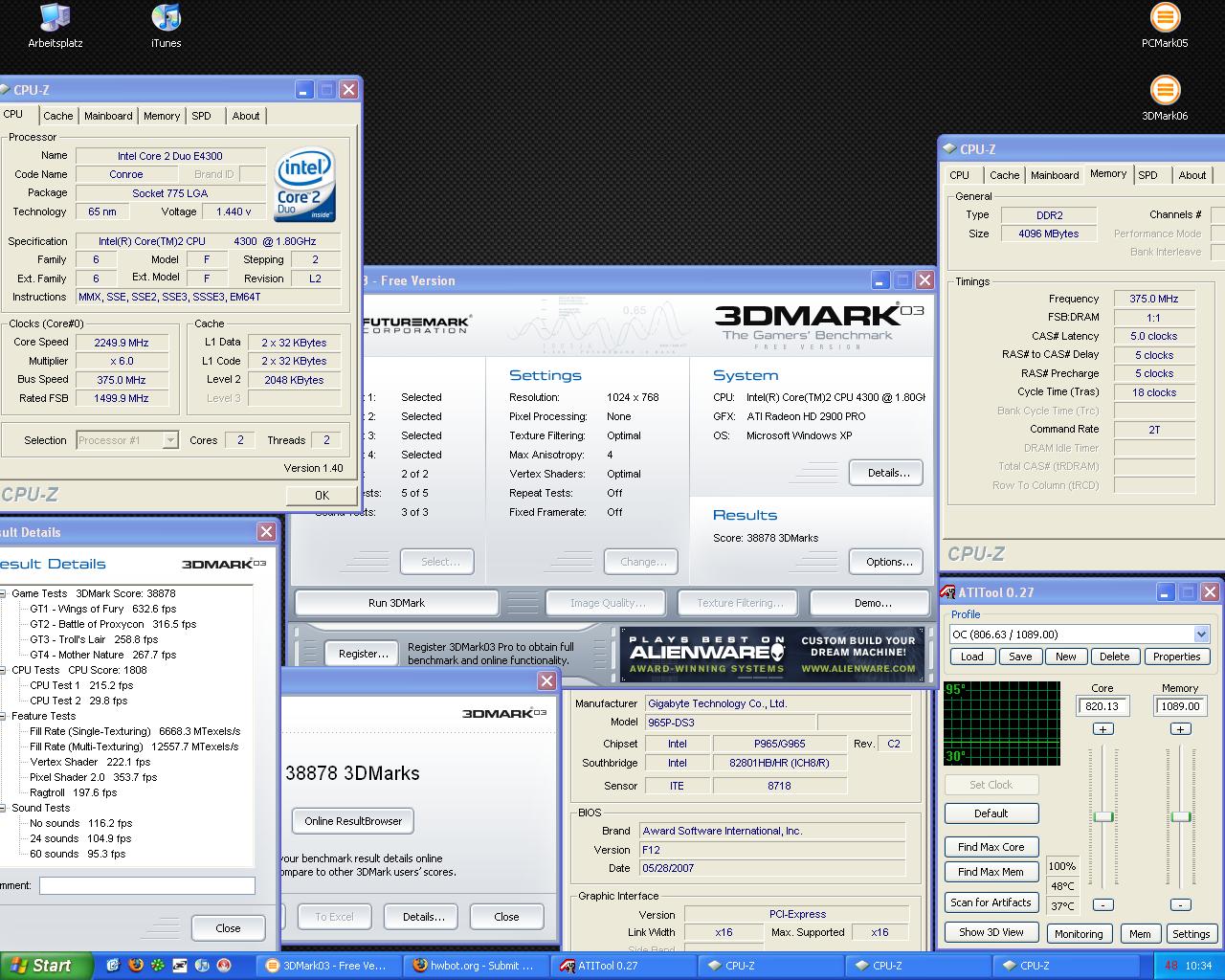Viewport: 1225px width, 980px height.
Task: Click the ATITool Memory clock slider handle
Action: [x=1180, y=816]
